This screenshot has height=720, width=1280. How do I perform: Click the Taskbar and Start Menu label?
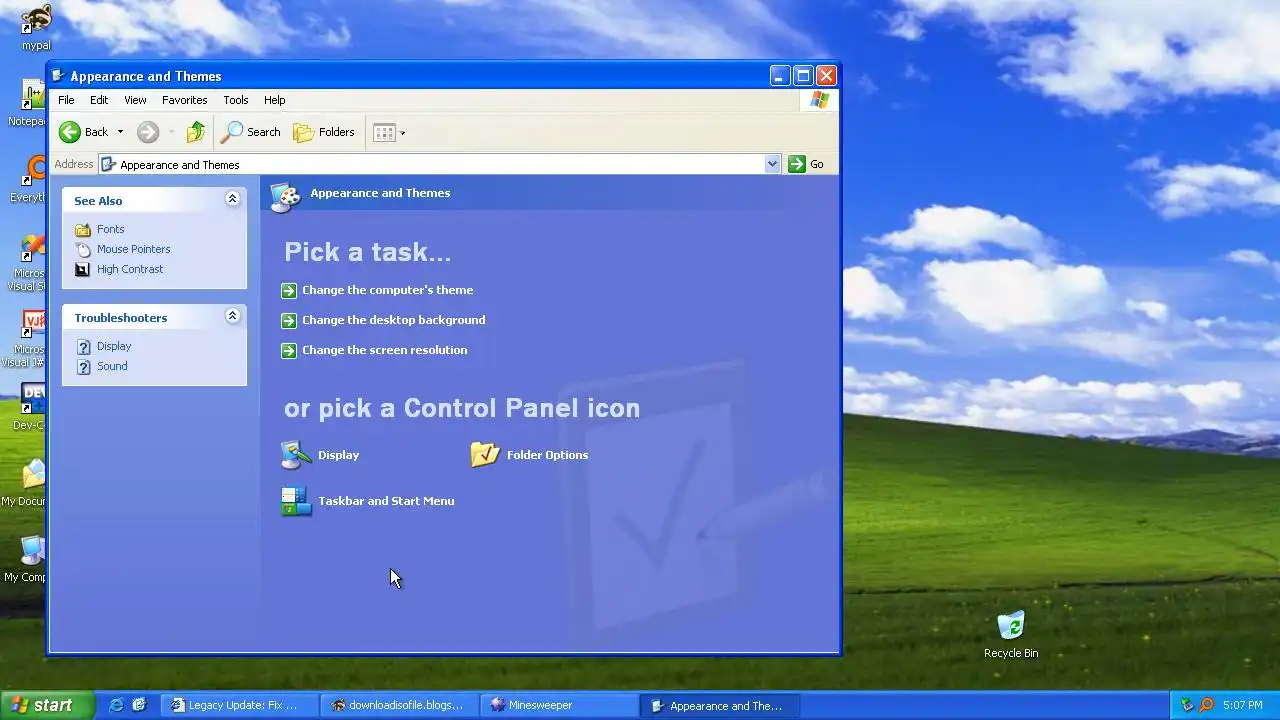coord(386,501)
